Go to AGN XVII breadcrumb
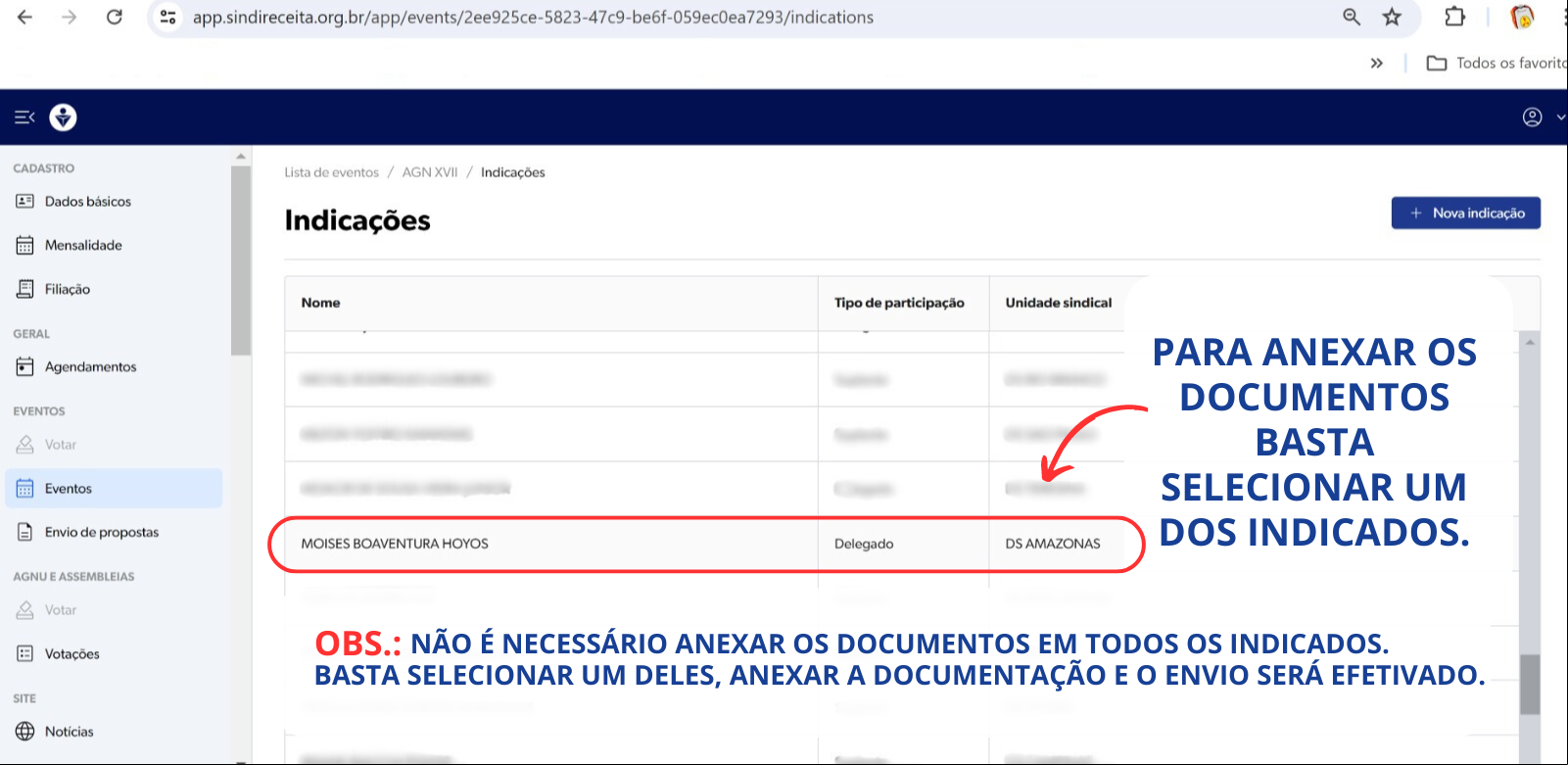1568x765 pixels. [x=430, y=172]
